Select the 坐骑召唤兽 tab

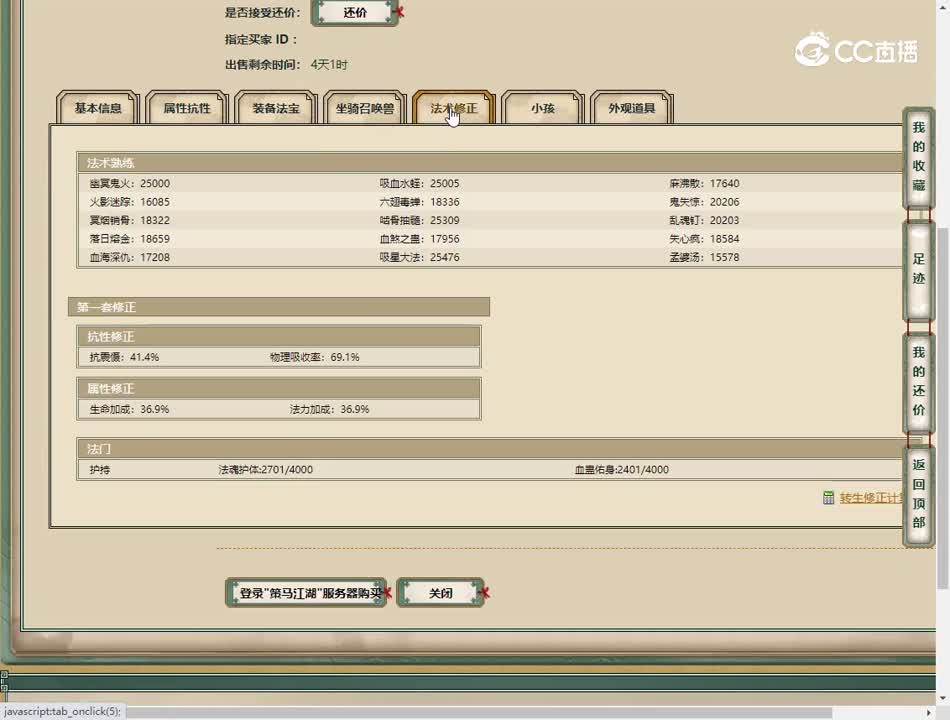(365, 108)
